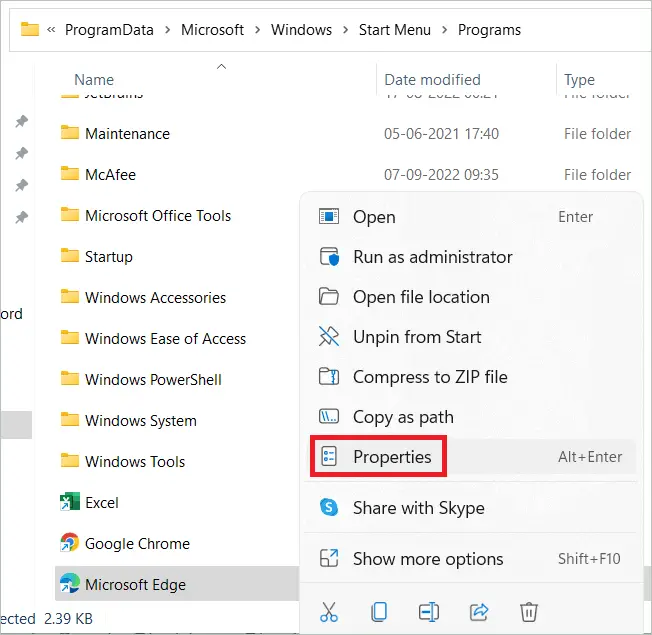Go to the Windows breadcrumb
The height and width of the screenshot is (635, 652).
pos(301,30)
